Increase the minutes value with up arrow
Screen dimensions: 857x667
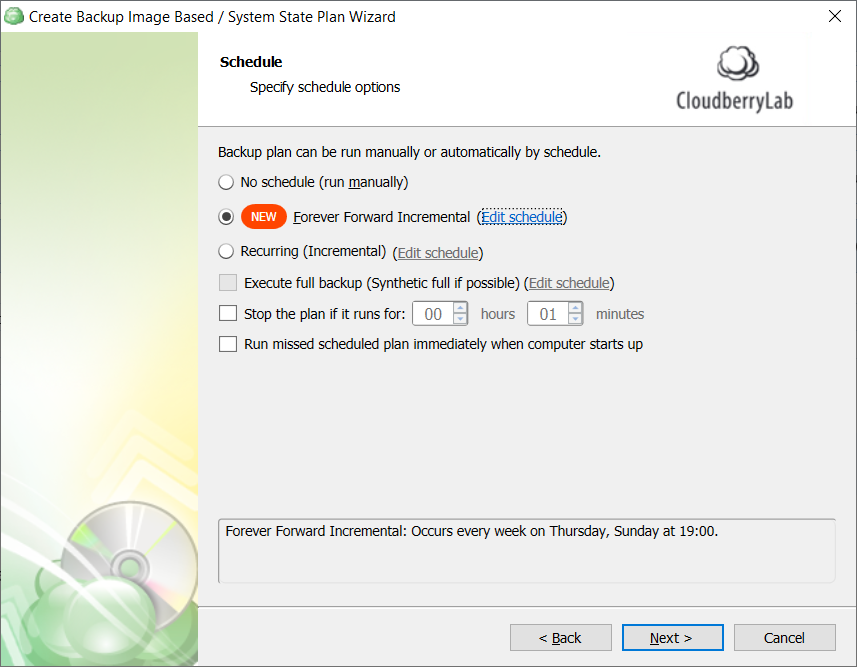[x=575, y=308]
